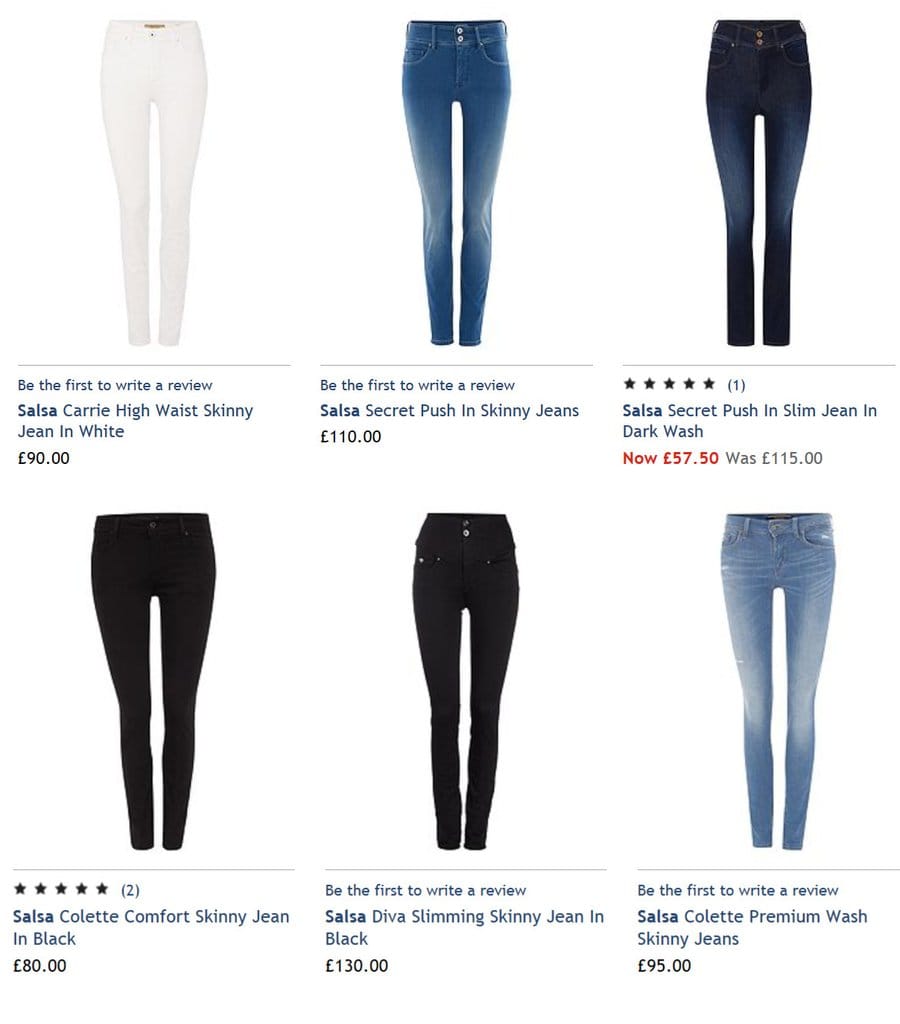Open the Colette Comfort black jeans image
The width and height of the screenshot is (900, 1024).
click(153, 681)
